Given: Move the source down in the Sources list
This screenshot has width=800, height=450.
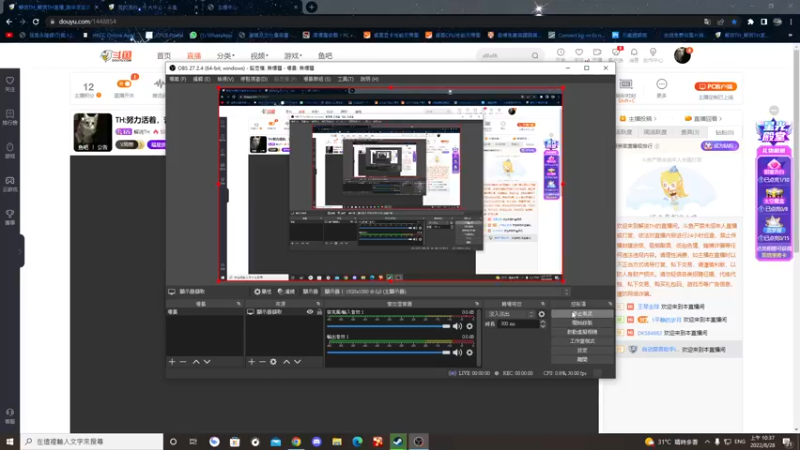Looking at the screenshot, I should pos(297,362).
